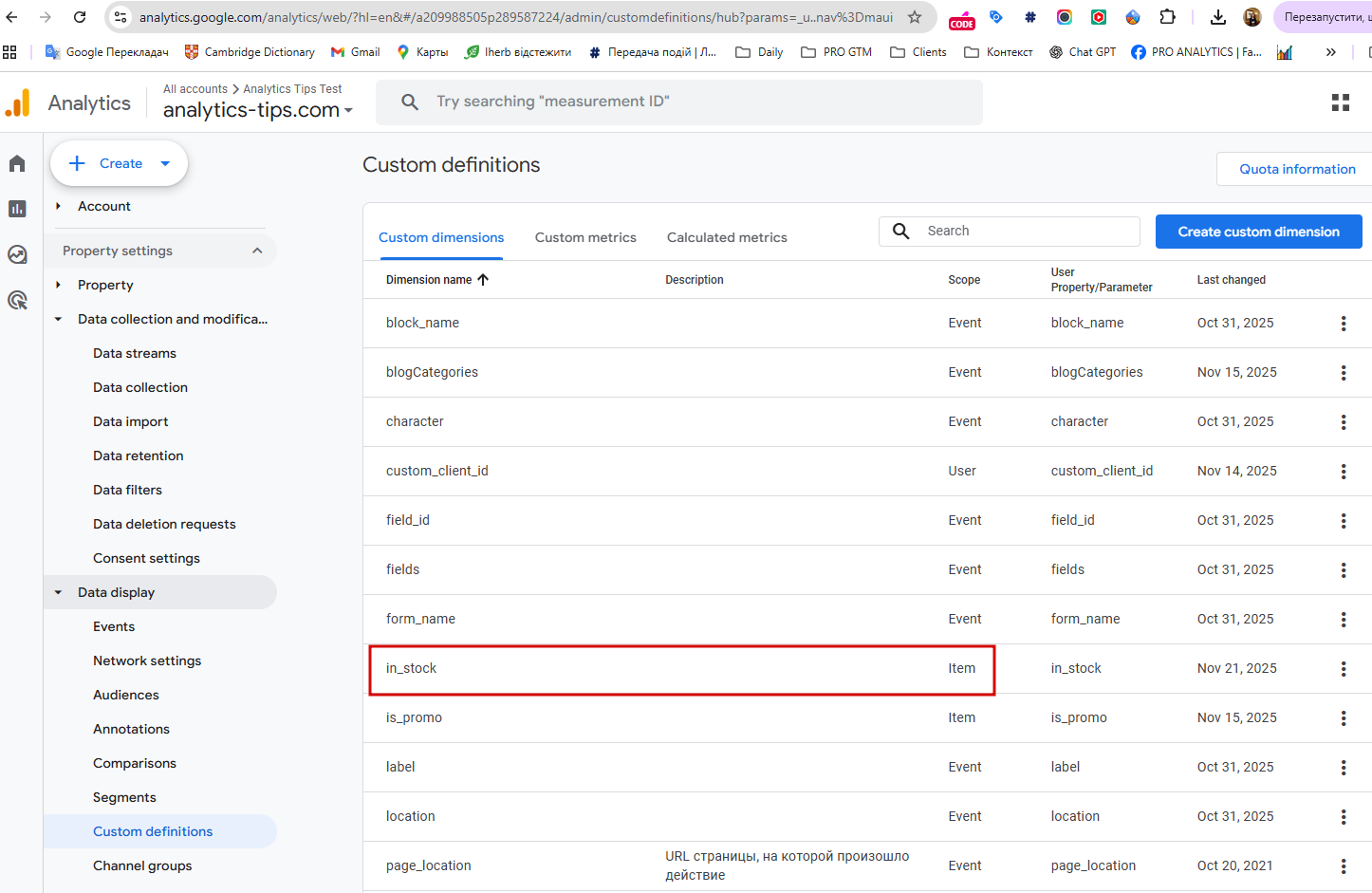The width and height of the screenshot is (1372, 893).
Task: Collapse the Data display section
Action: point(58,592)
